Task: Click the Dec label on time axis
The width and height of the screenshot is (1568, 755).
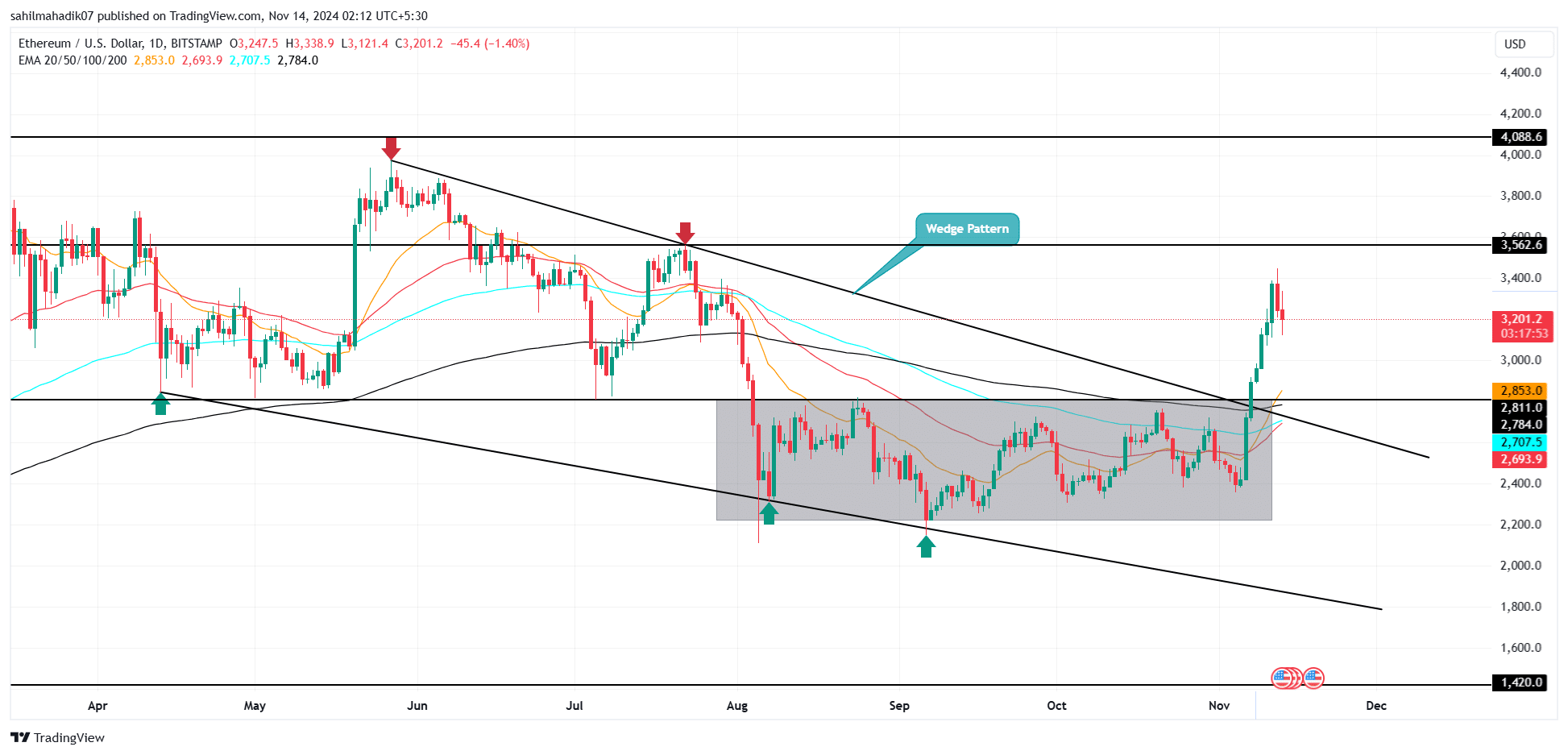Action: coord(1376,706)
